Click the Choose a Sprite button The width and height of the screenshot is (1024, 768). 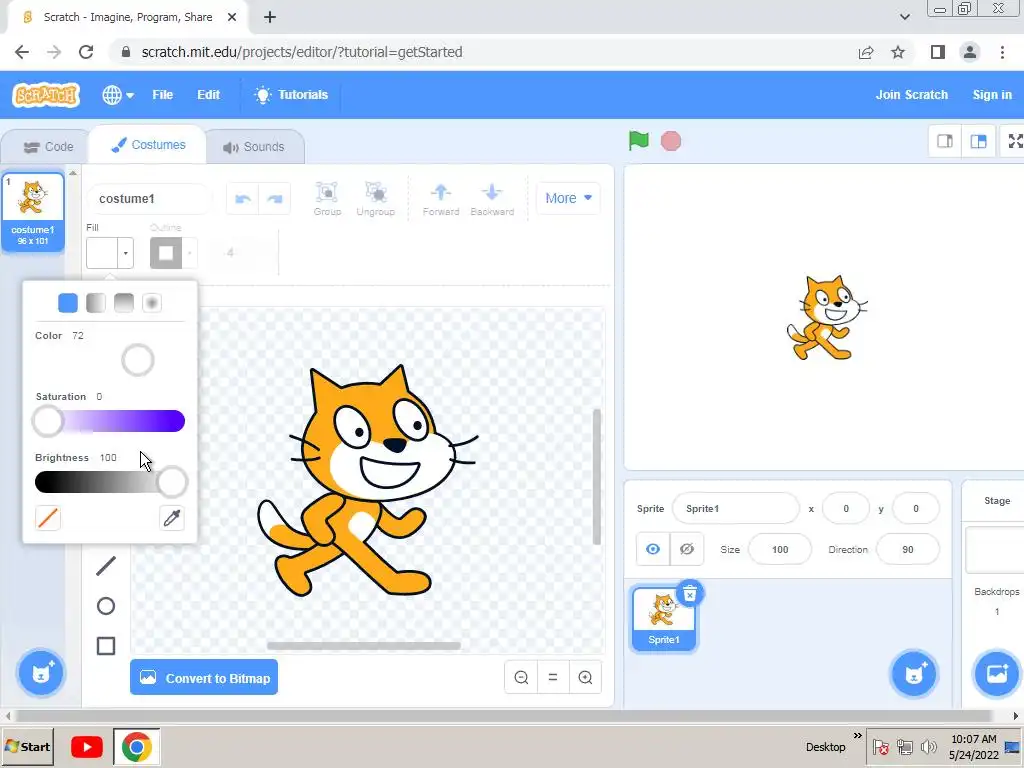tap(914, 674)
